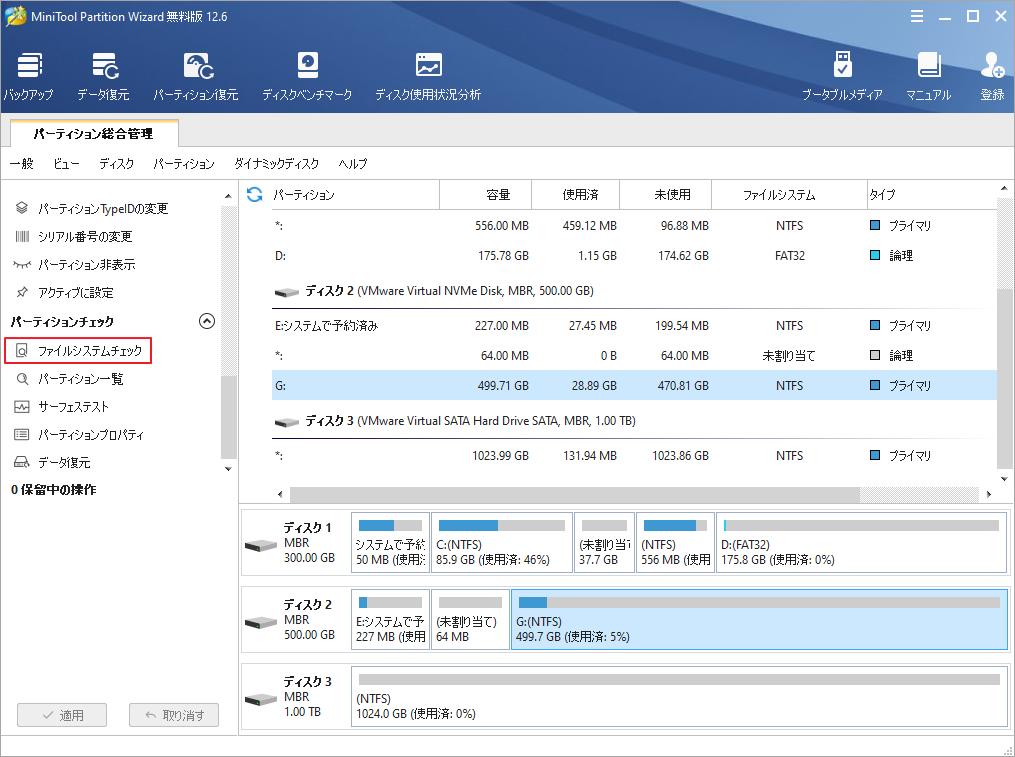Create ブータブルメディア bootable media
The width and height of the screenshot is (1015, 757).
[x=842, y=76]
